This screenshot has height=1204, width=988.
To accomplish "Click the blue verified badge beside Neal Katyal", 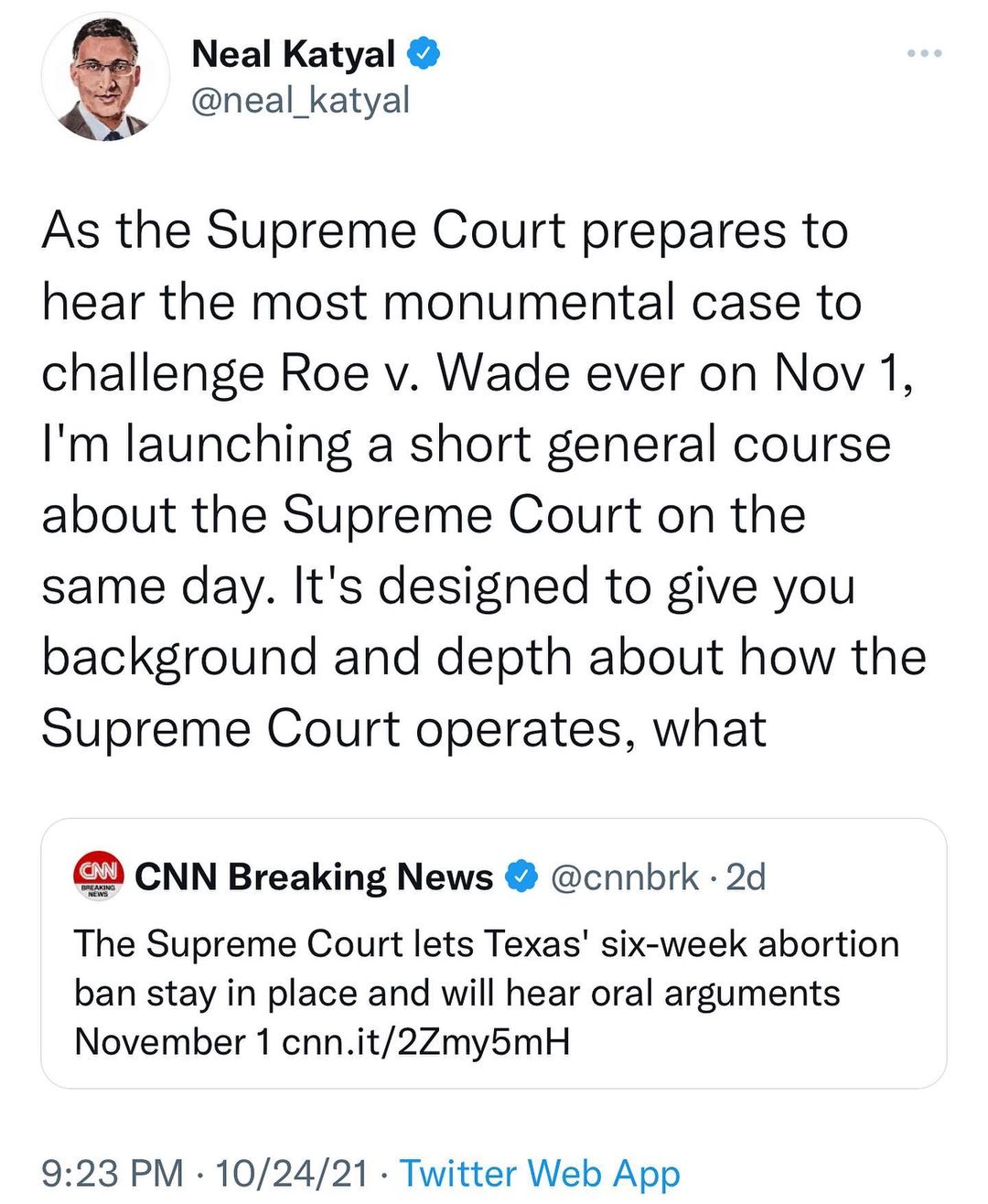I will pyautogui.click(x=423, y=54).
